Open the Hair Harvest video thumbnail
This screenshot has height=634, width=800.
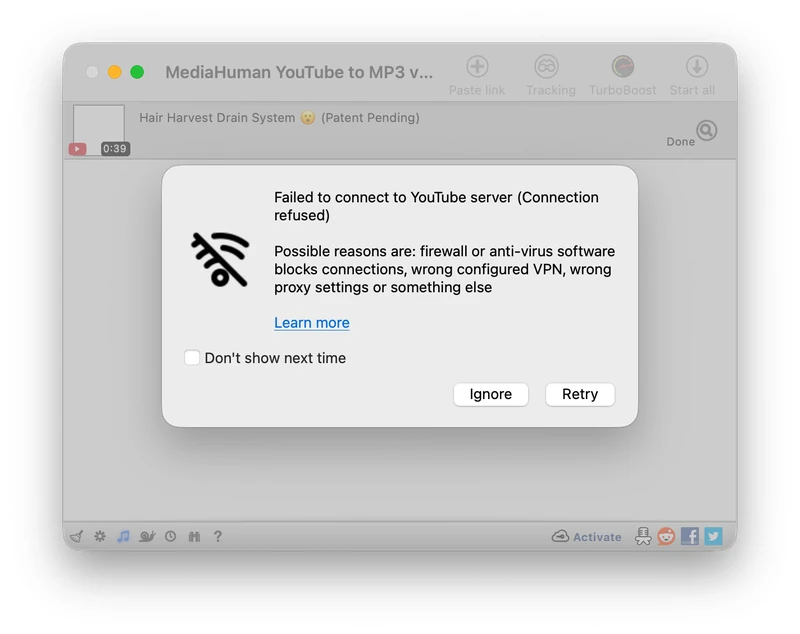[99, 128]
